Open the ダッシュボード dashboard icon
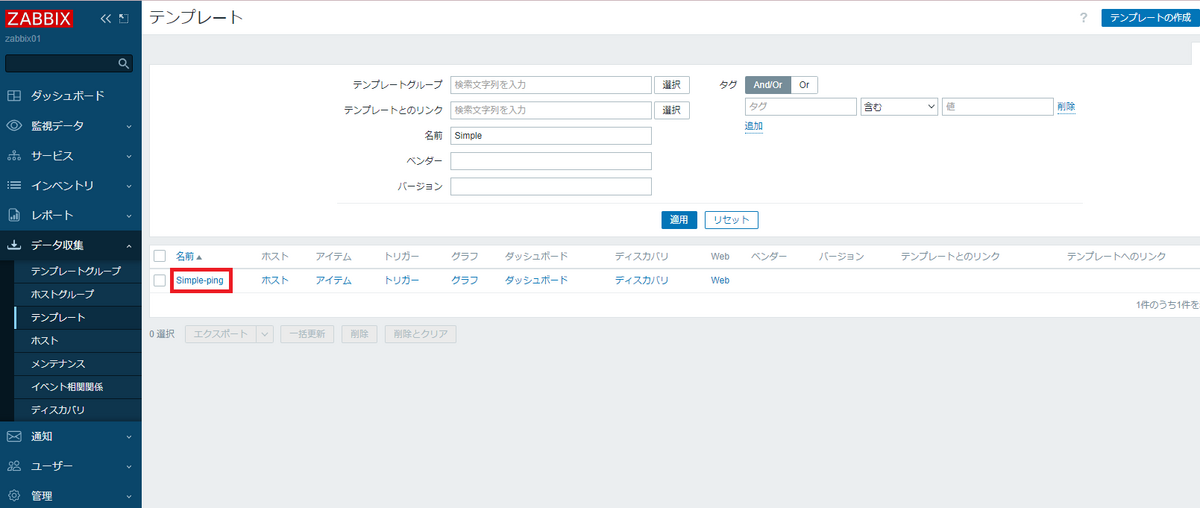The height and width of the screenshot is (508, 1200). 14,96
